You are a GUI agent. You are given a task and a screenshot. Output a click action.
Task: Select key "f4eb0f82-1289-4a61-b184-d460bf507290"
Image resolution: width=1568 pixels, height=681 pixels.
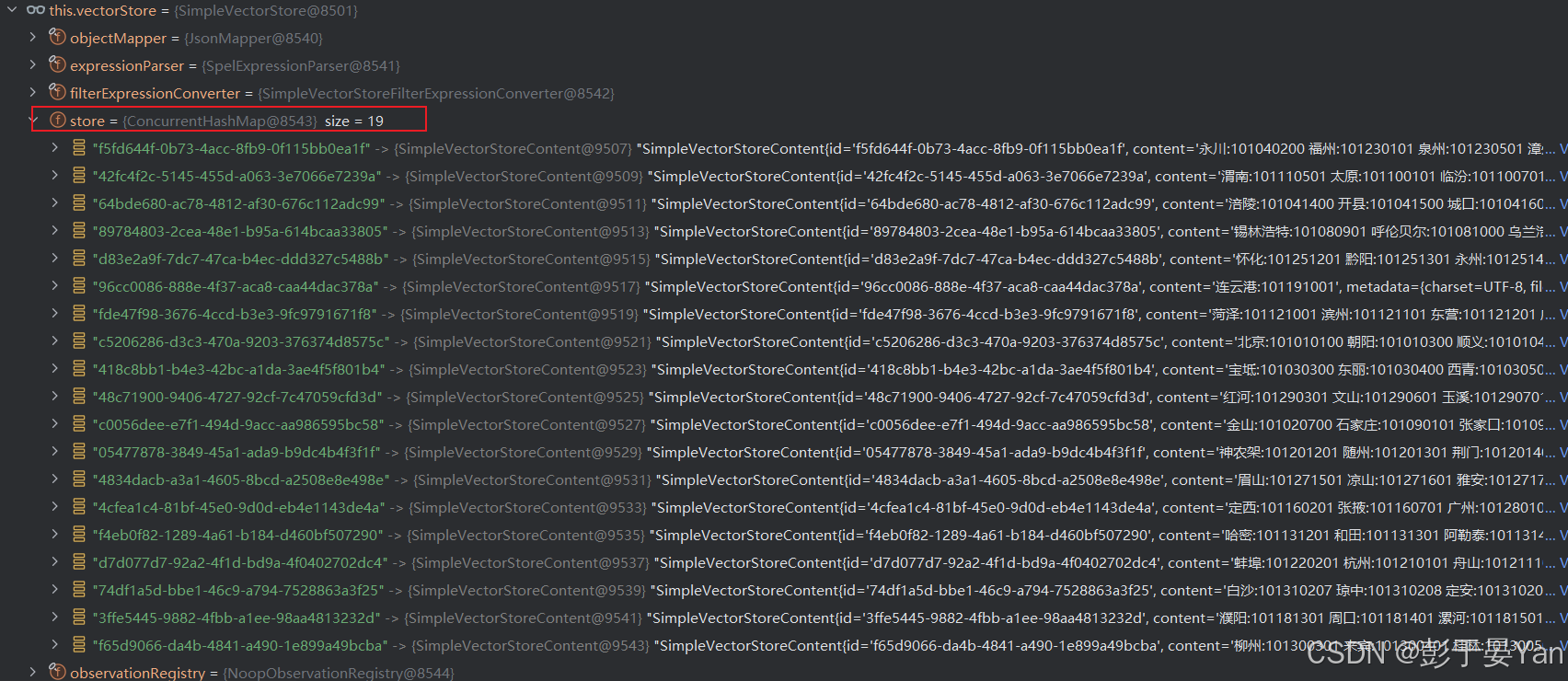tap(238, 535)
